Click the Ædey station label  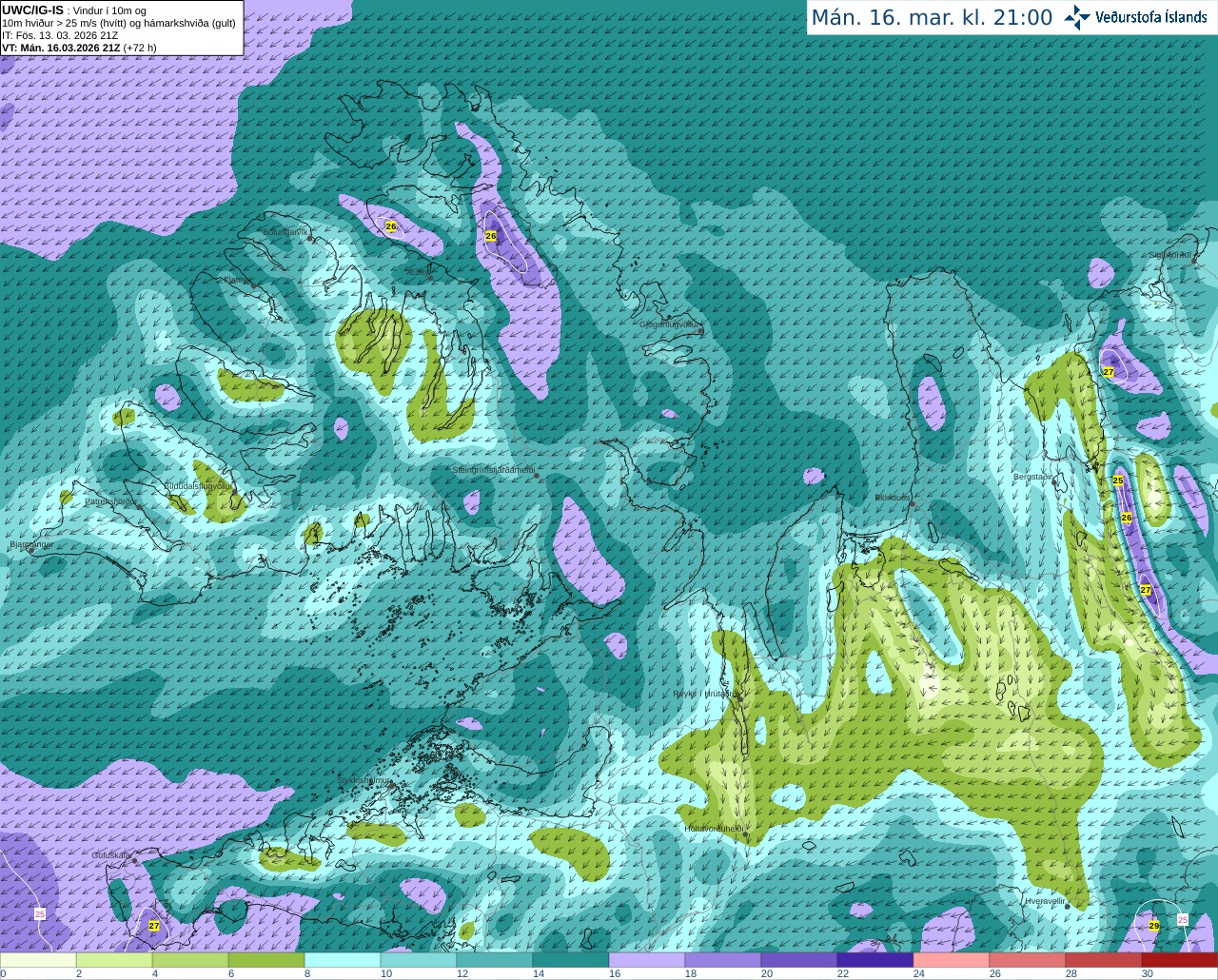click(x=417, y=272)
